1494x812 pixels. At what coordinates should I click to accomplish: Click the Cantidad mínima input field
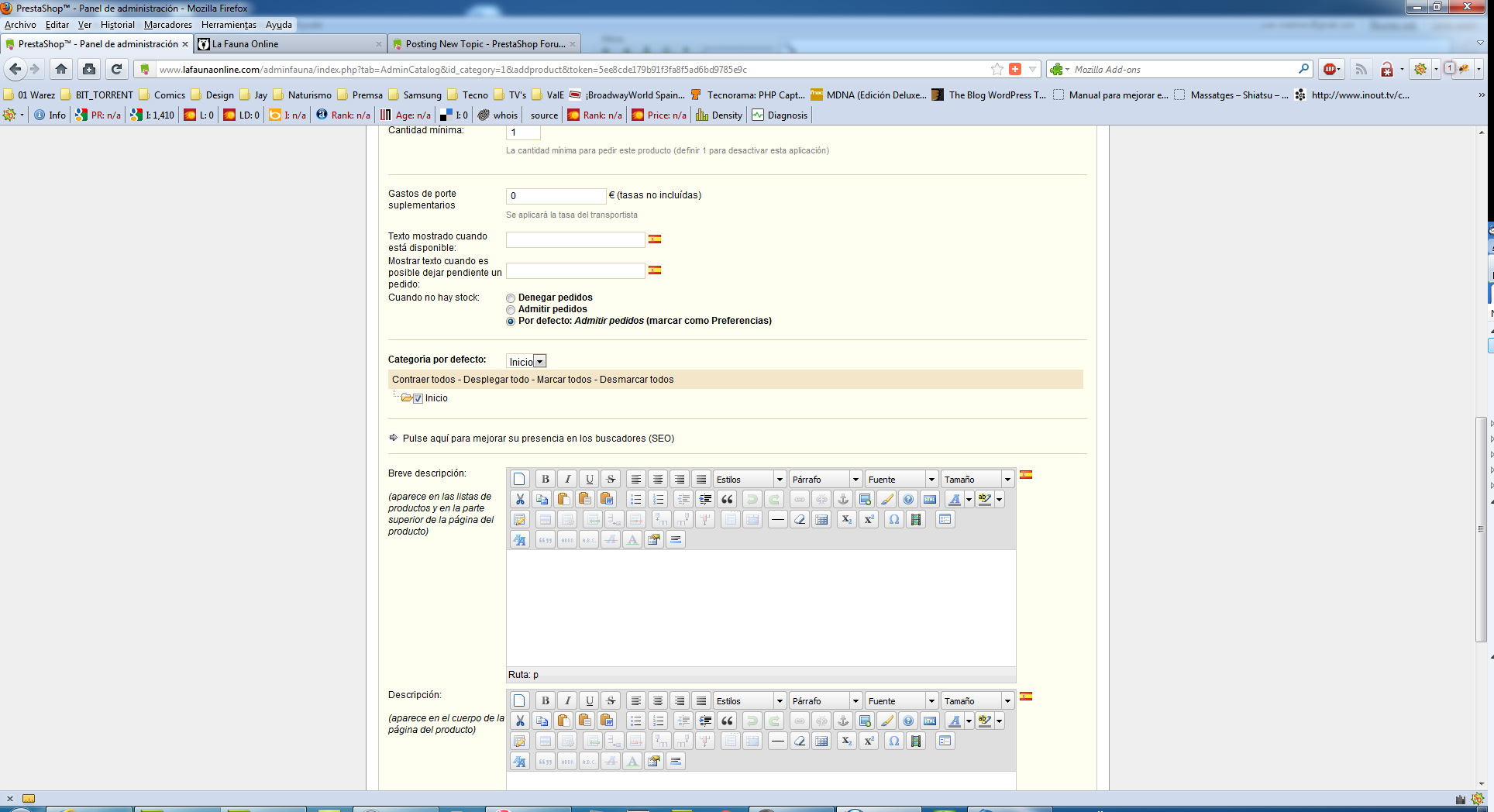click(x=523, y=132)
